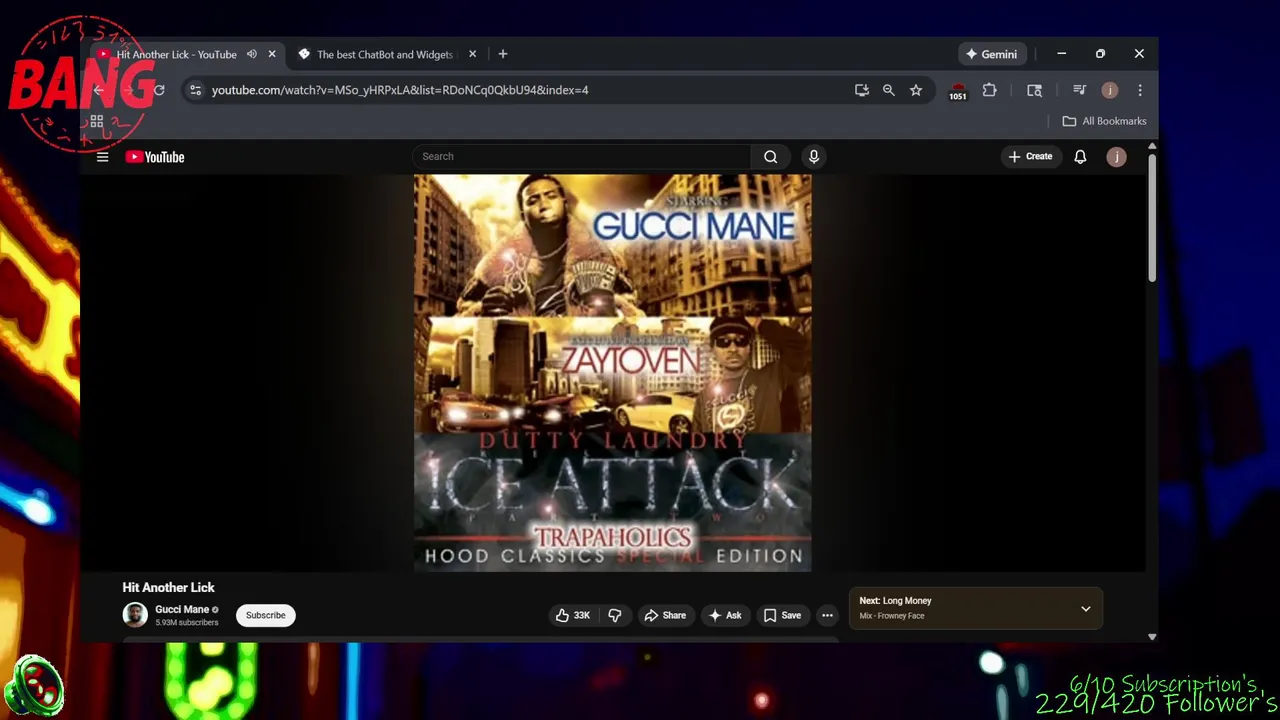Open the Chrome three-dot menu
This screenshot has height=720, width=1280.
(1139, 90)
